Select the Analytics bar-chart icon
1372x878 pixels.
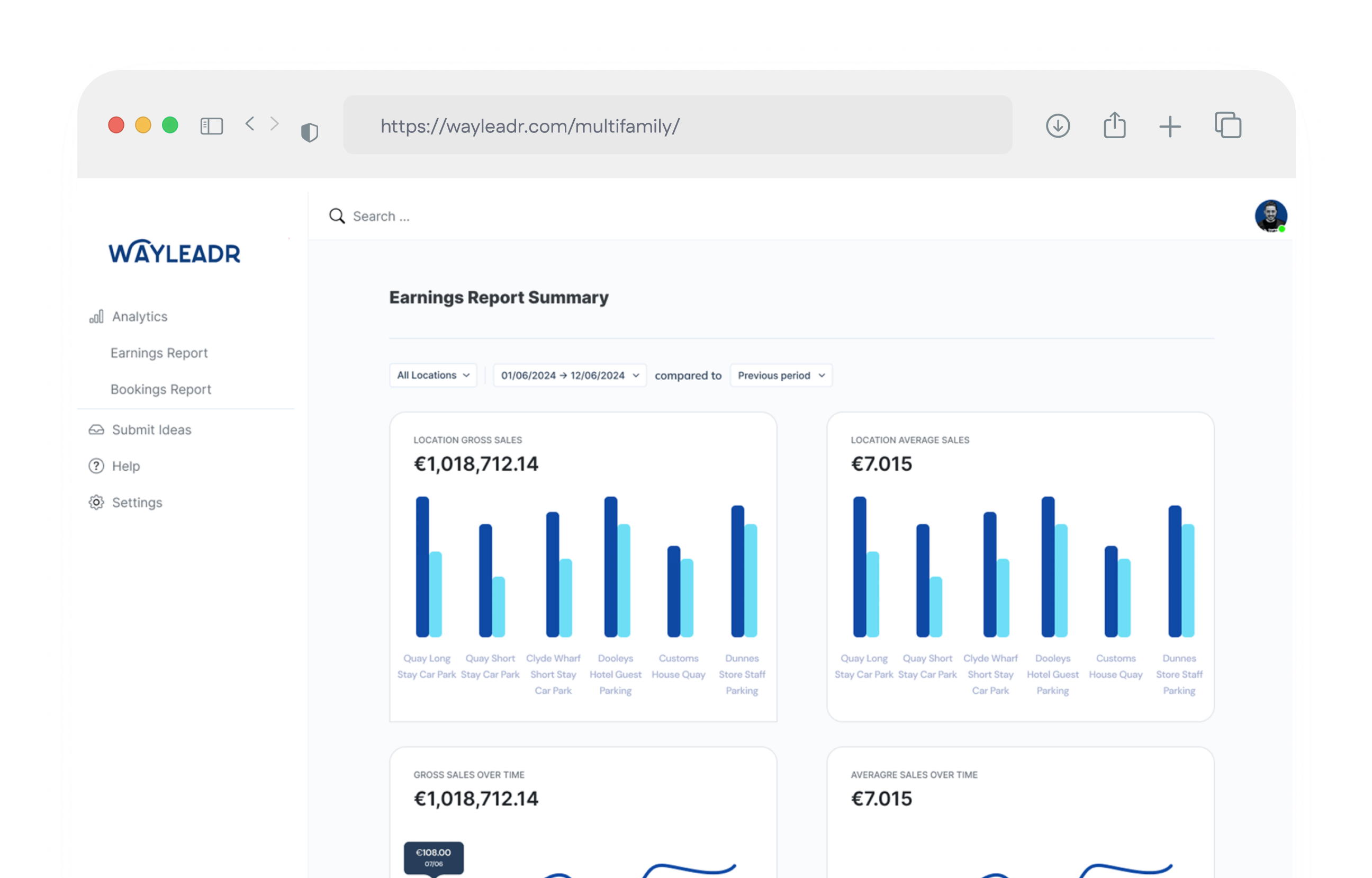97,317
